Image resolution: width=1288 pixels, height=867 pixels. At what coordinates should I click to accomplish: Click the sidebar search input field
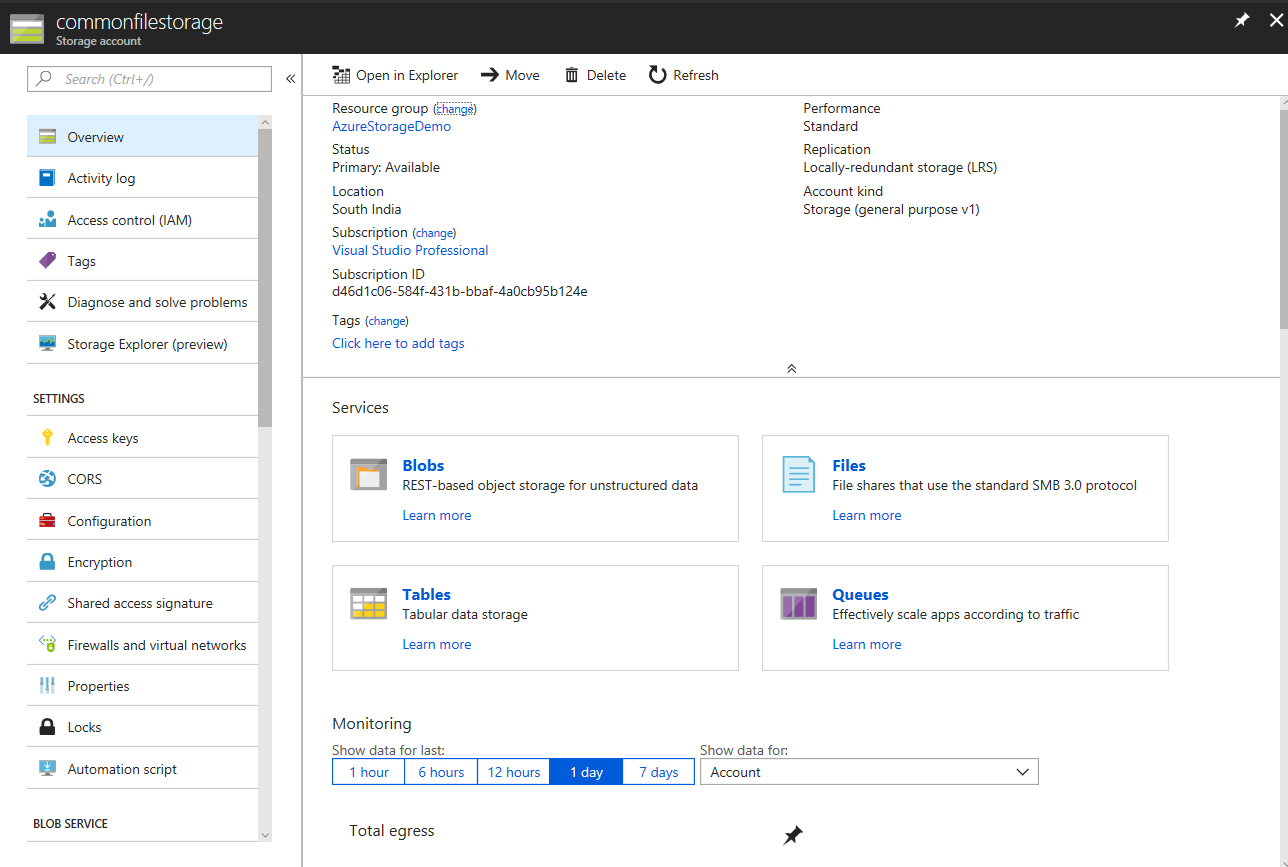(x=149, y=79)
